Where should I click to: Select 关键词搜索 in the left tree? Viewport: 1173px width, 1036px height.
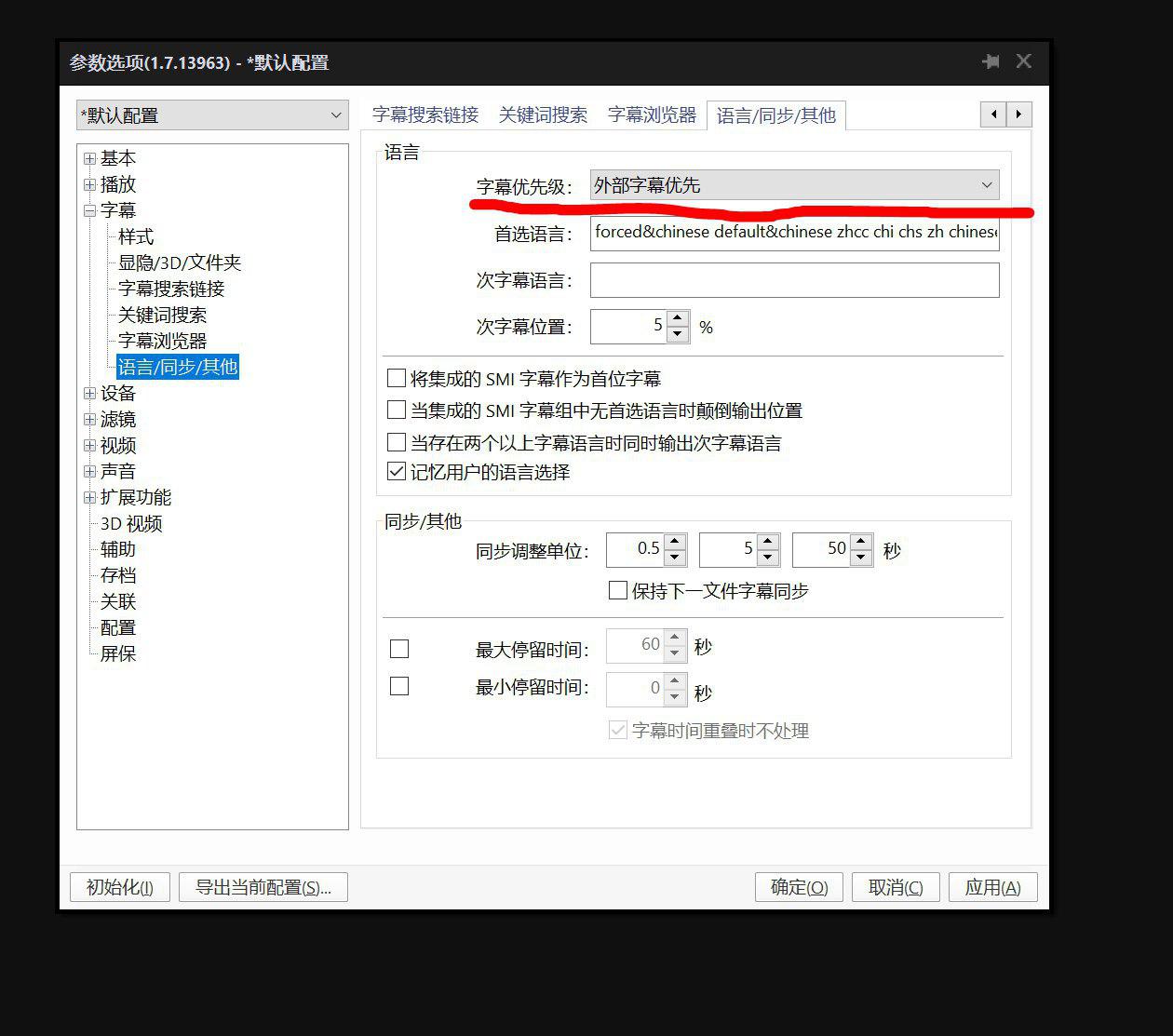click(162, 315)
